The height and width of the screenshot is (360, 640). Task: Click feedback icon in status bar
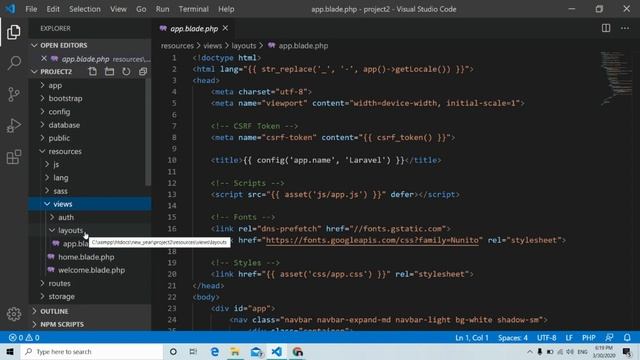(609, 338)
